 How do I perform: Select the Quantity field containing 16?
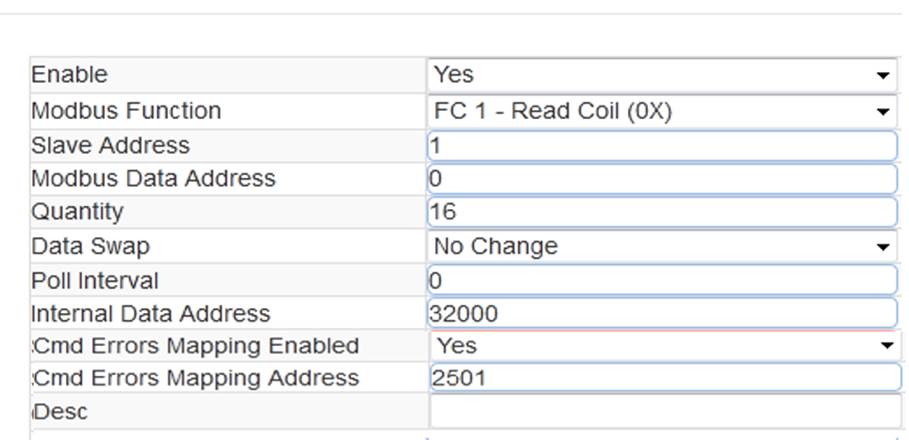662,212
